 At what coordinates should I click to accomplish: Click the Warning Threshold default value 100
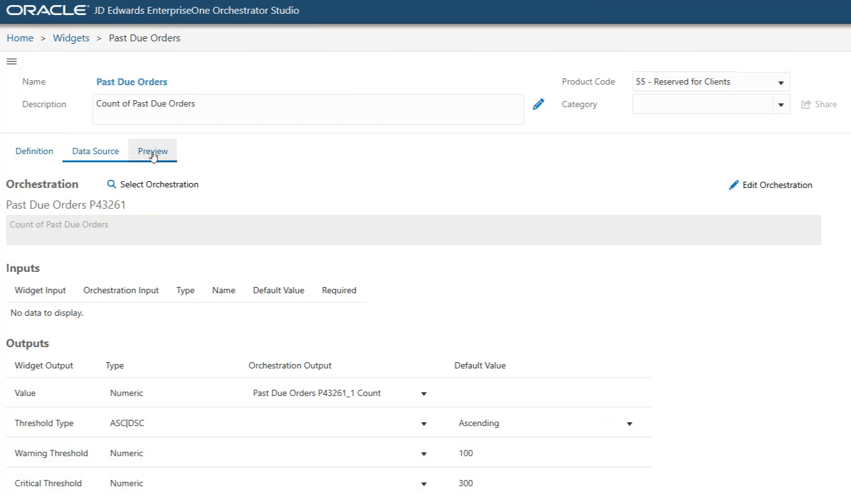click(x=466, y=453)
